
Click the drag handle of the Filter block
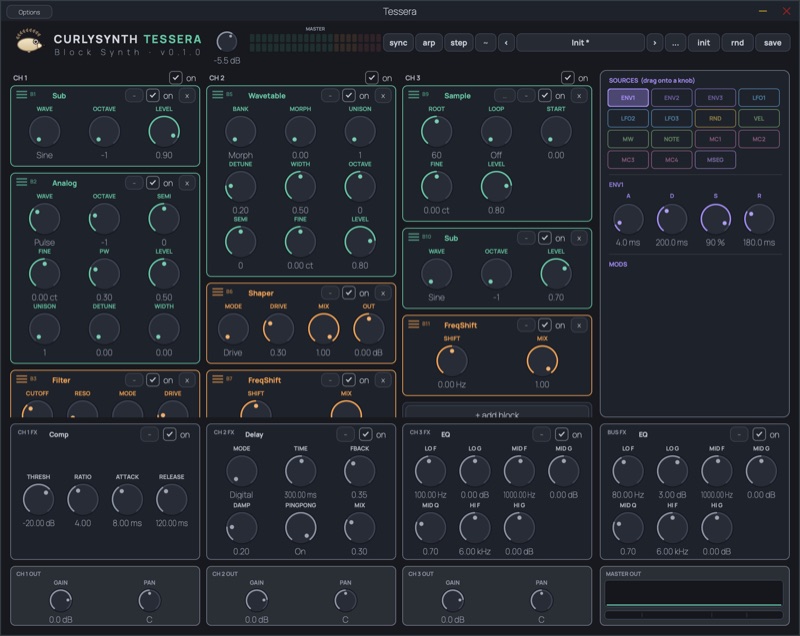click(x=21, y=379)
